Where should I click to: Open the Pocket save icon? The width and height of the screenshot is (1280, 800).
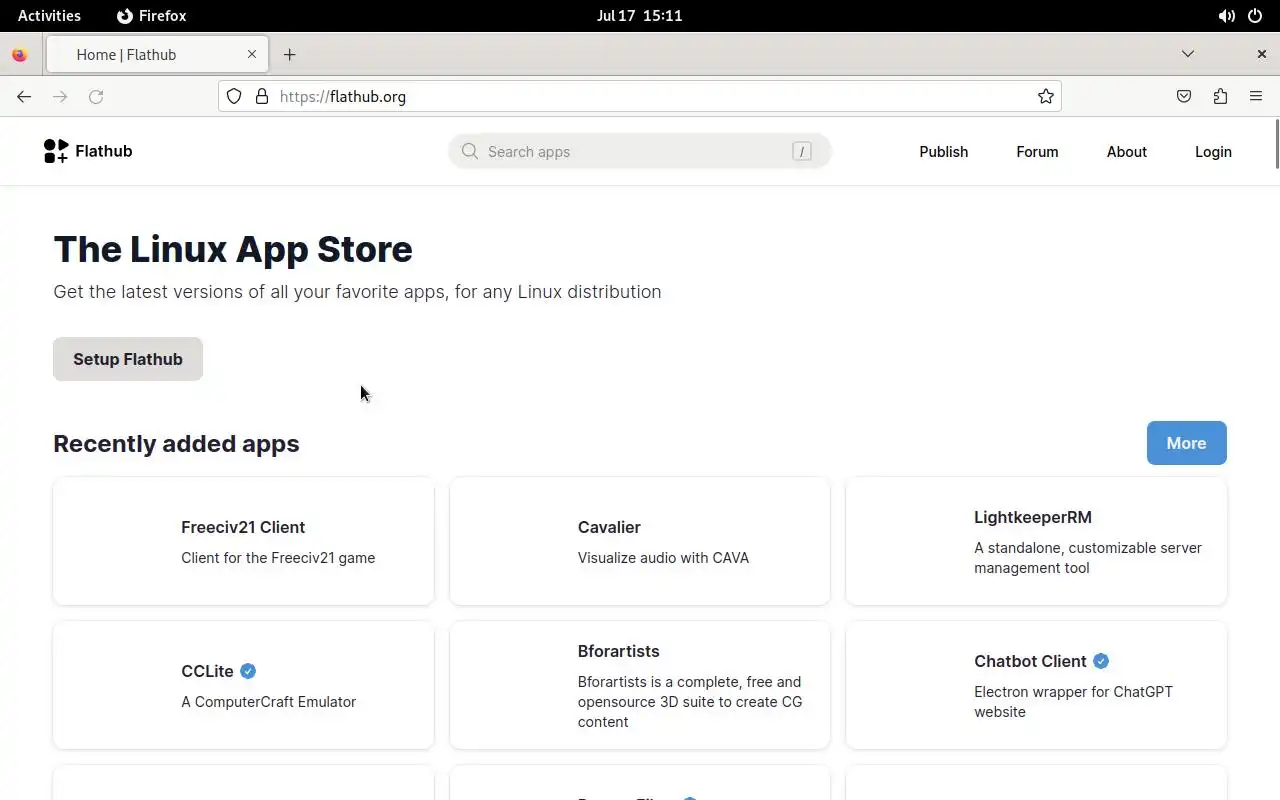tap(1184, 96)
